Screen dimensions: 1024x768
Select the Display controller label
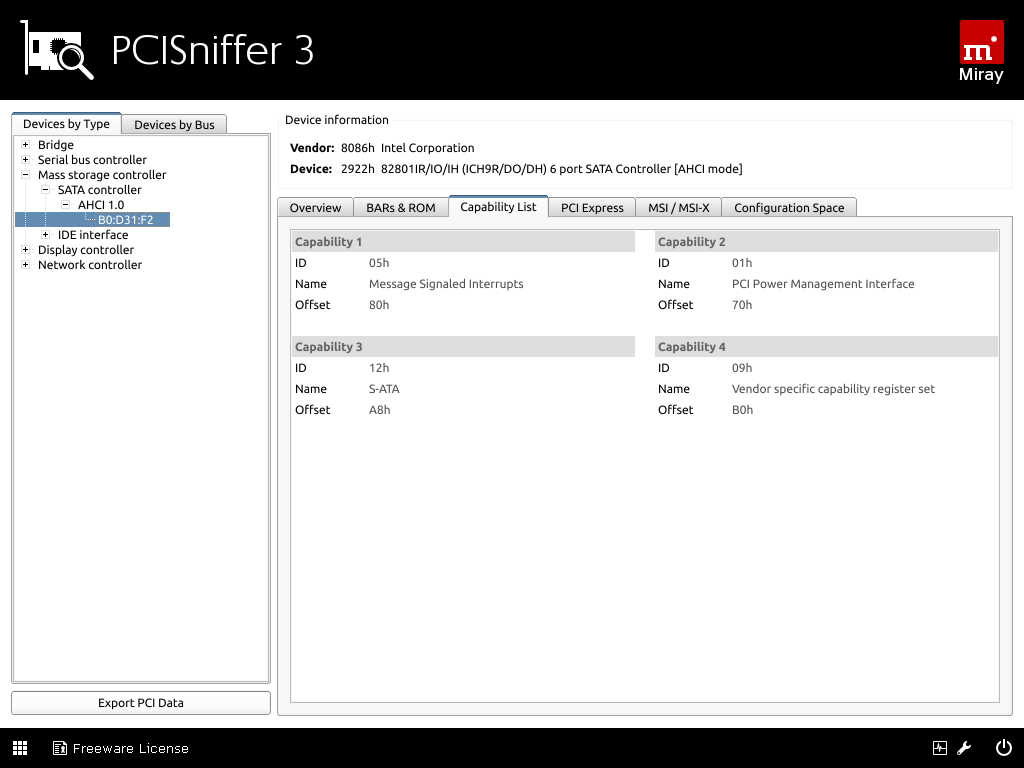[x=86, y=249]
